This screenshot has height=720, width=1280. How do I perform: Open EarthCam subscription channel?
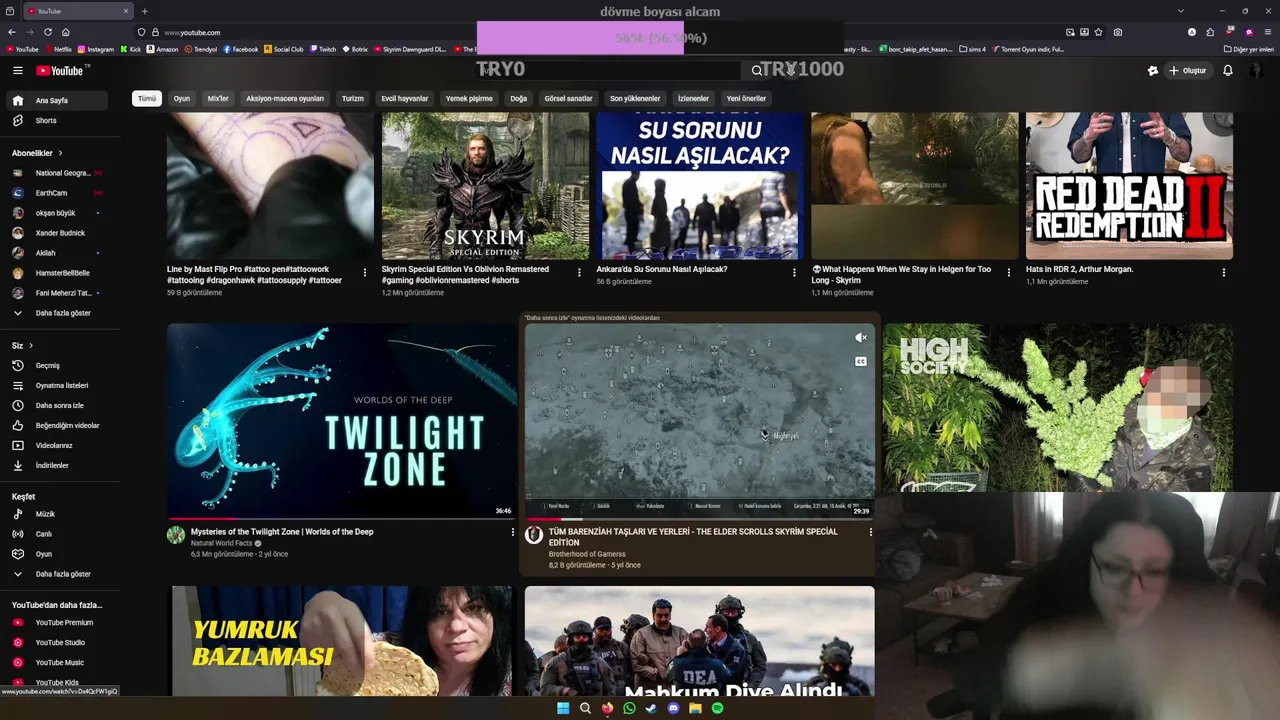[56, 193]
